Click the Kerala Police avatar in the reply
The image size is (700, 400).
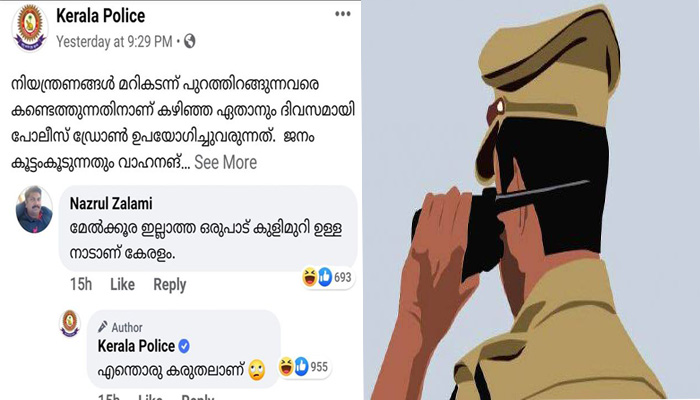(70, 323)
